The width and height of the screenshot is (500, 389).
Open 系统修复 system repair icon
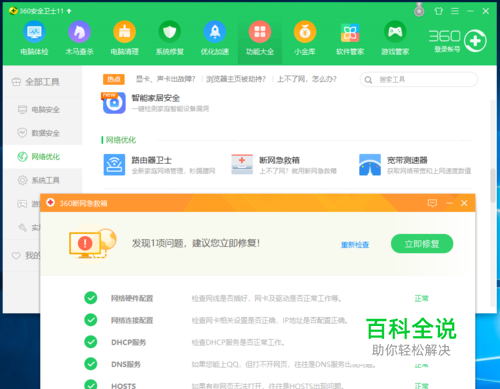[x=170, y=32]
